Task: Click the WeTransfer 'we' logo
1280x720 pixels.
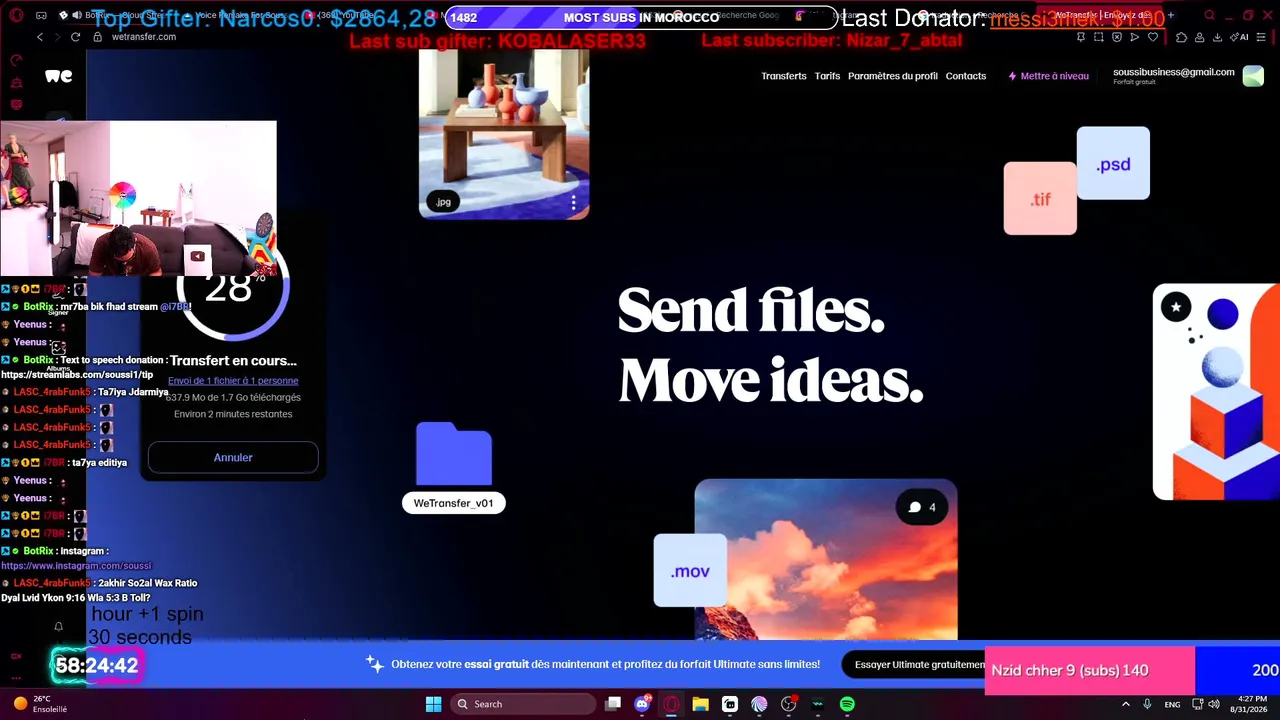Action: coord(58,76)
